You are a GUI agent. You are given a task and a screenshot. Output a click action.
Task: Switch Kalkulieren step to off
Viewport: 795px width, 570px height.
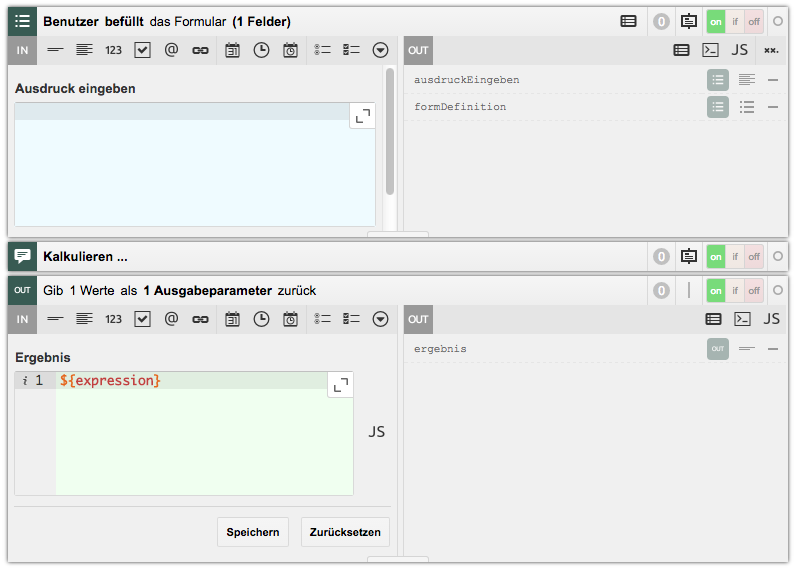pos(754,257)
